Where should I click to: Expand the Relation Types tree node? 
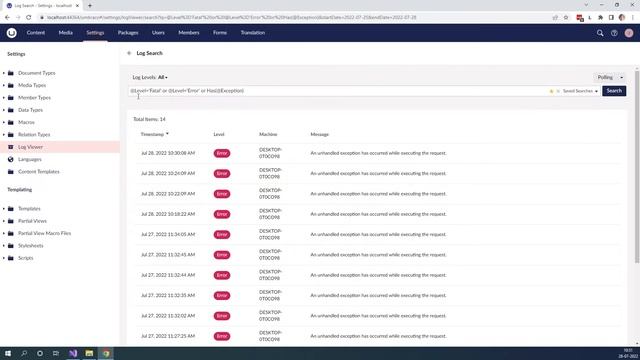coord(4,135)
